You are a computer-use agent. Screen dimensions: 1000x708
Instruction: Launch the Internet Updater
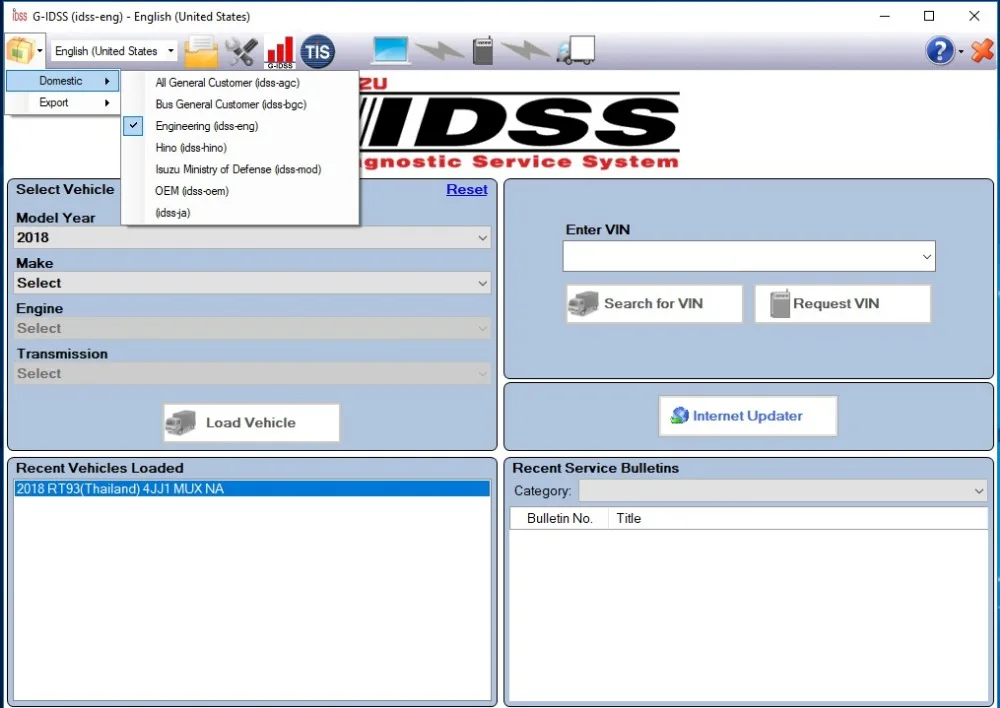747,416
